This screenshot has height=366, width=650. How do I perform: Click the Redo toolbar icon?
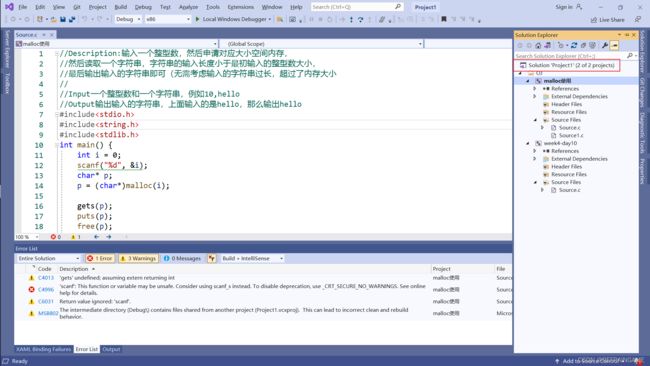(x=99, y=19)
